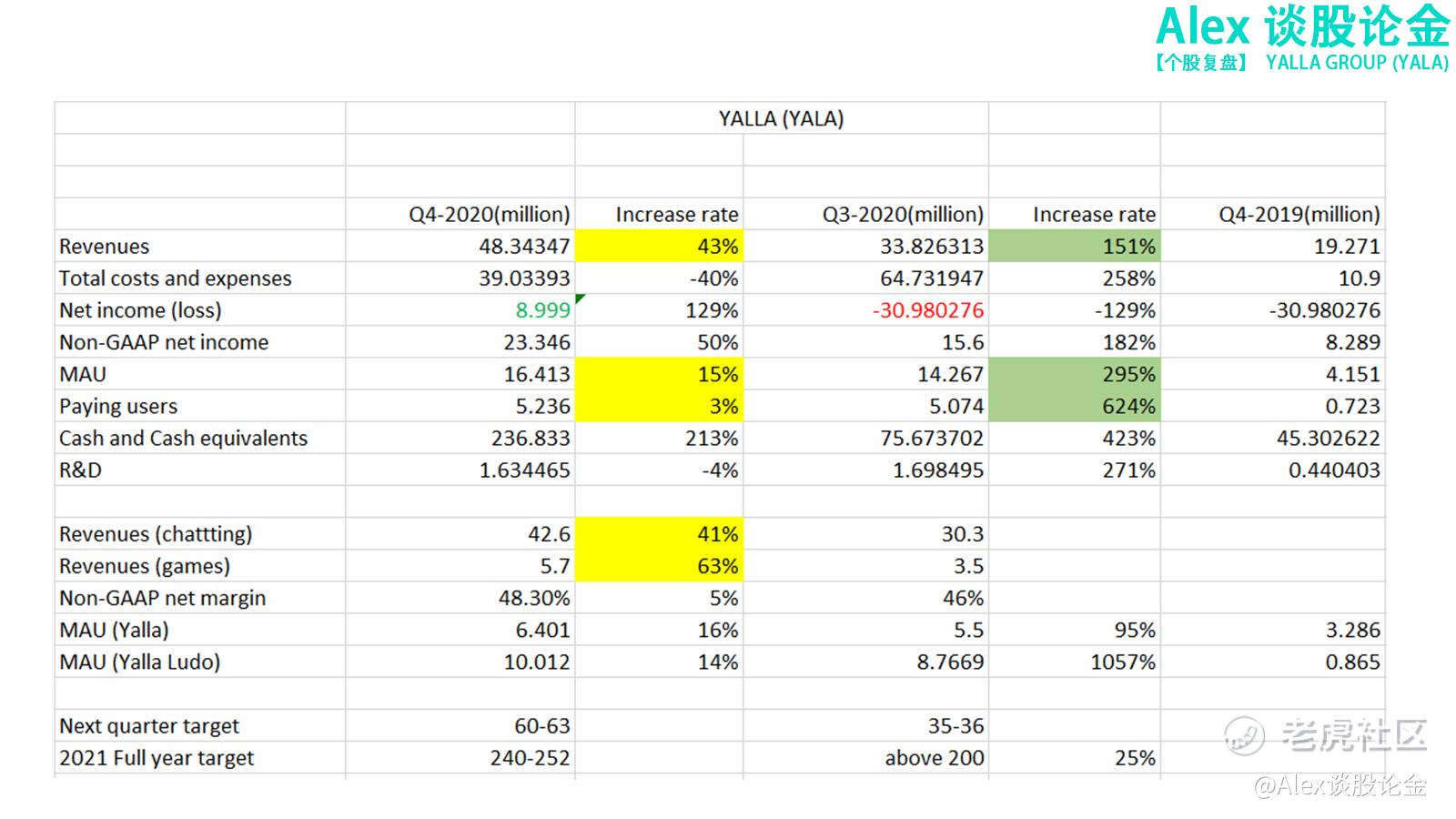Click the margin value 48.30%

[534, 598]
